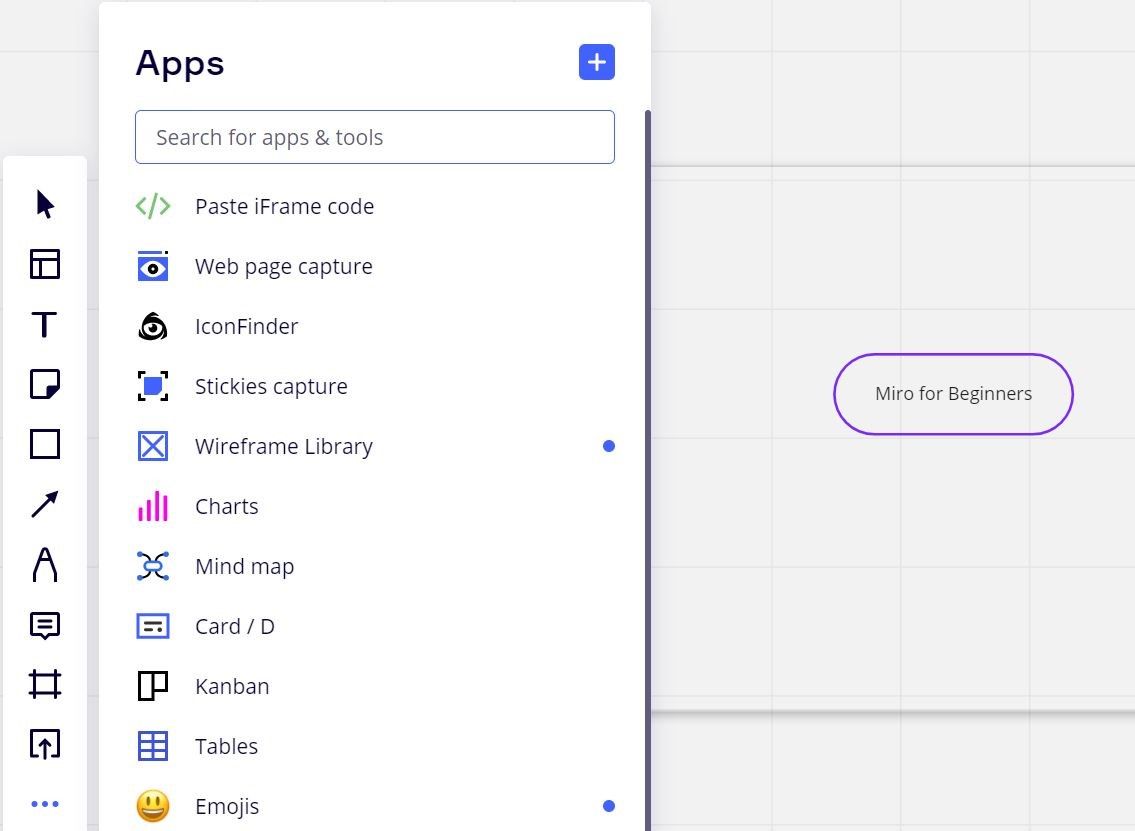Image resolution: width=1135 pixels, height=831 pixels.
Task: Select the comment tool
Action: [45, 626]
